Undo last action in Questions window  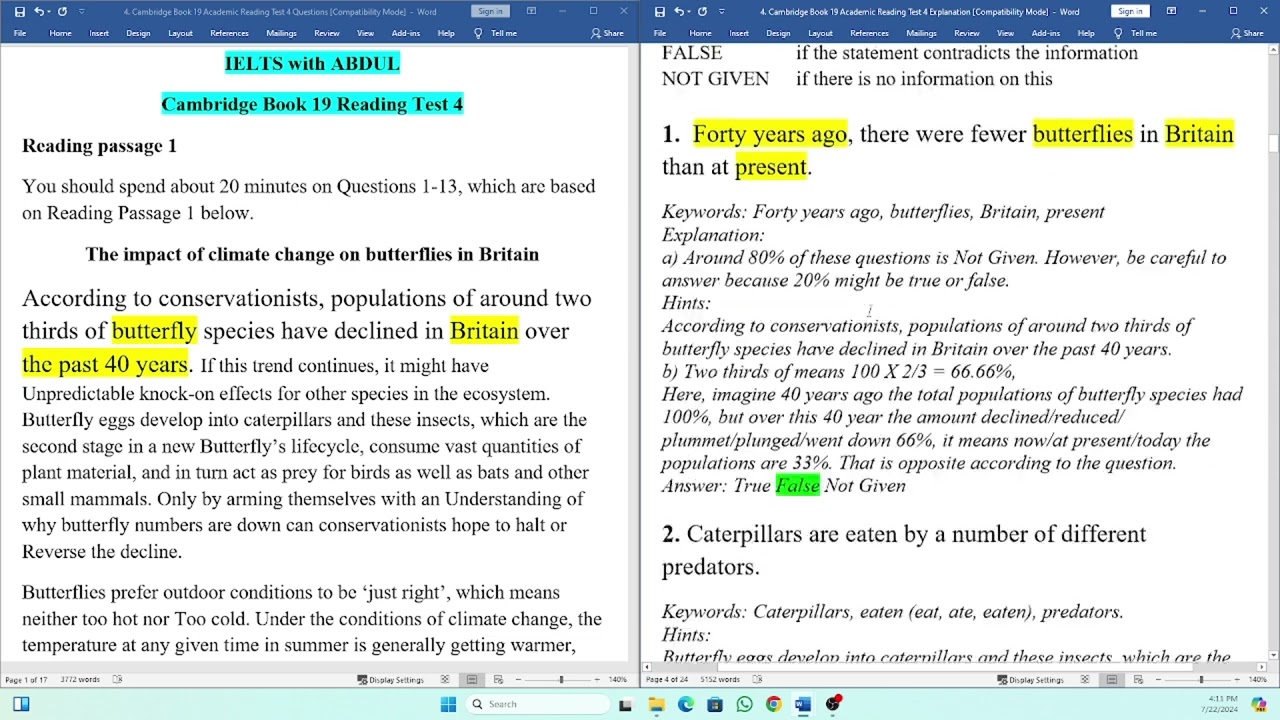[39, 12]
